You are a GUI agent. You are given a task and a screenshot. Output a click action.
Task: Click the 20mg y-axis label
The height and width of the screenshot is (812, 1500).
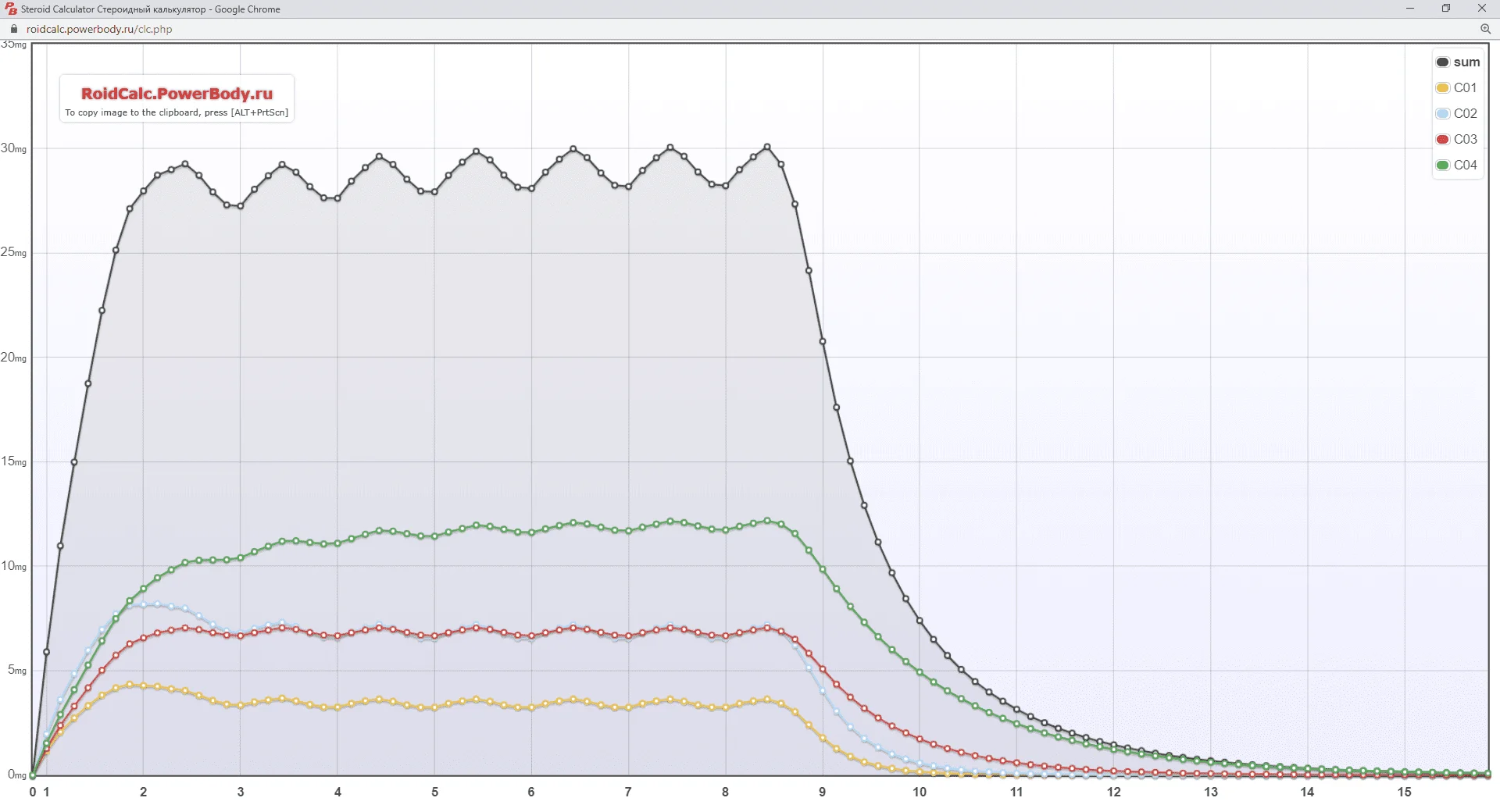[13, 357]
